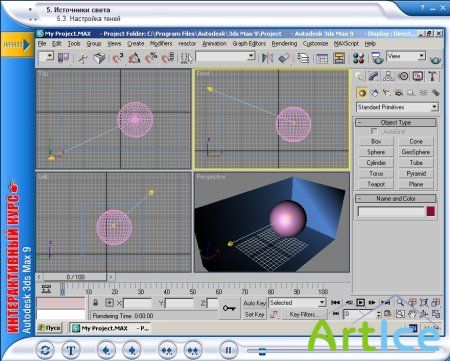Viewport: 450px width, 361px height.
Task: Open the Hierarchy panel tab
Action: tap(388, 76)
